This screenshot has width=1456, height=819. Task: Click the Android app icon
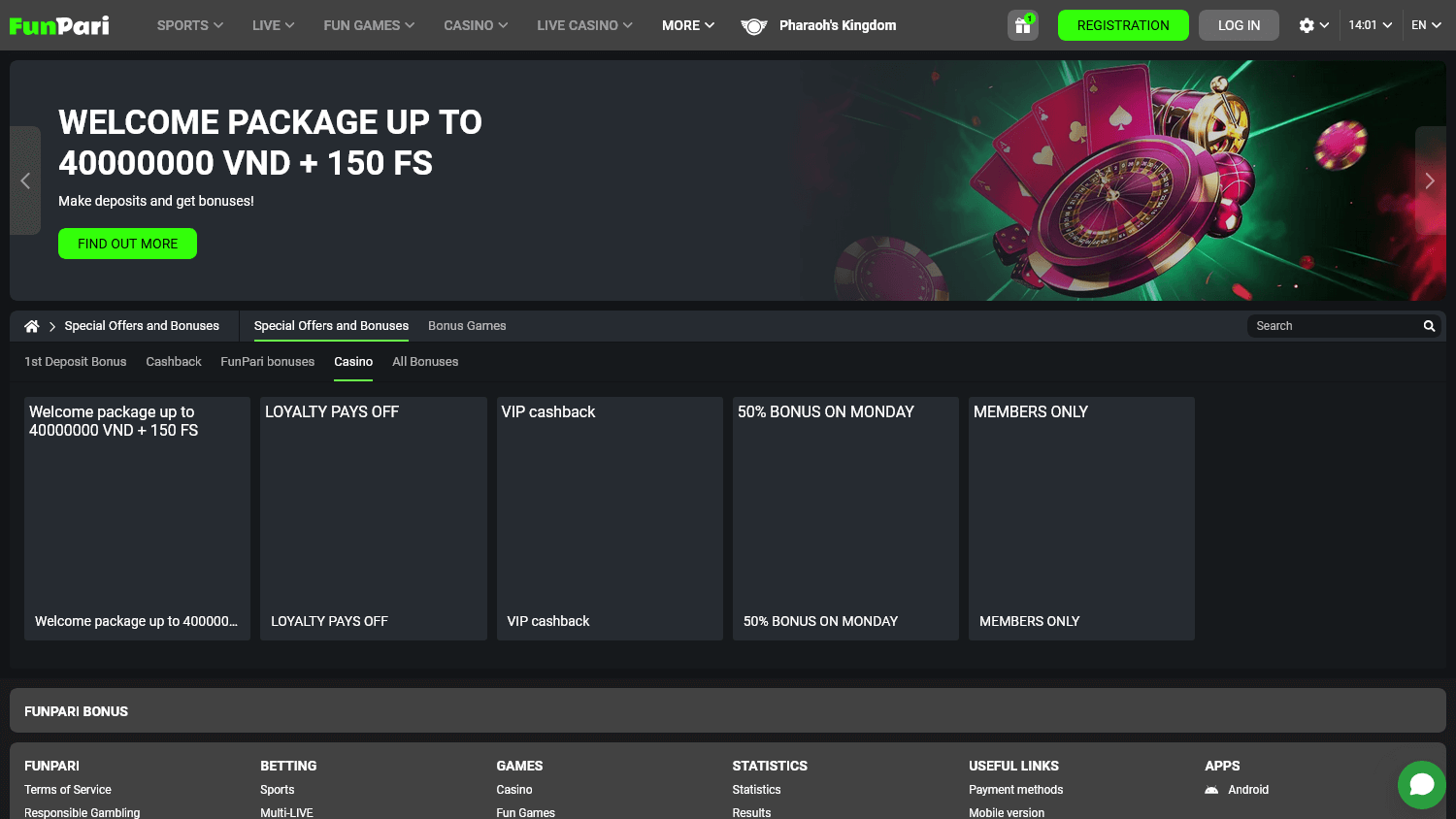click(1212, 789)
